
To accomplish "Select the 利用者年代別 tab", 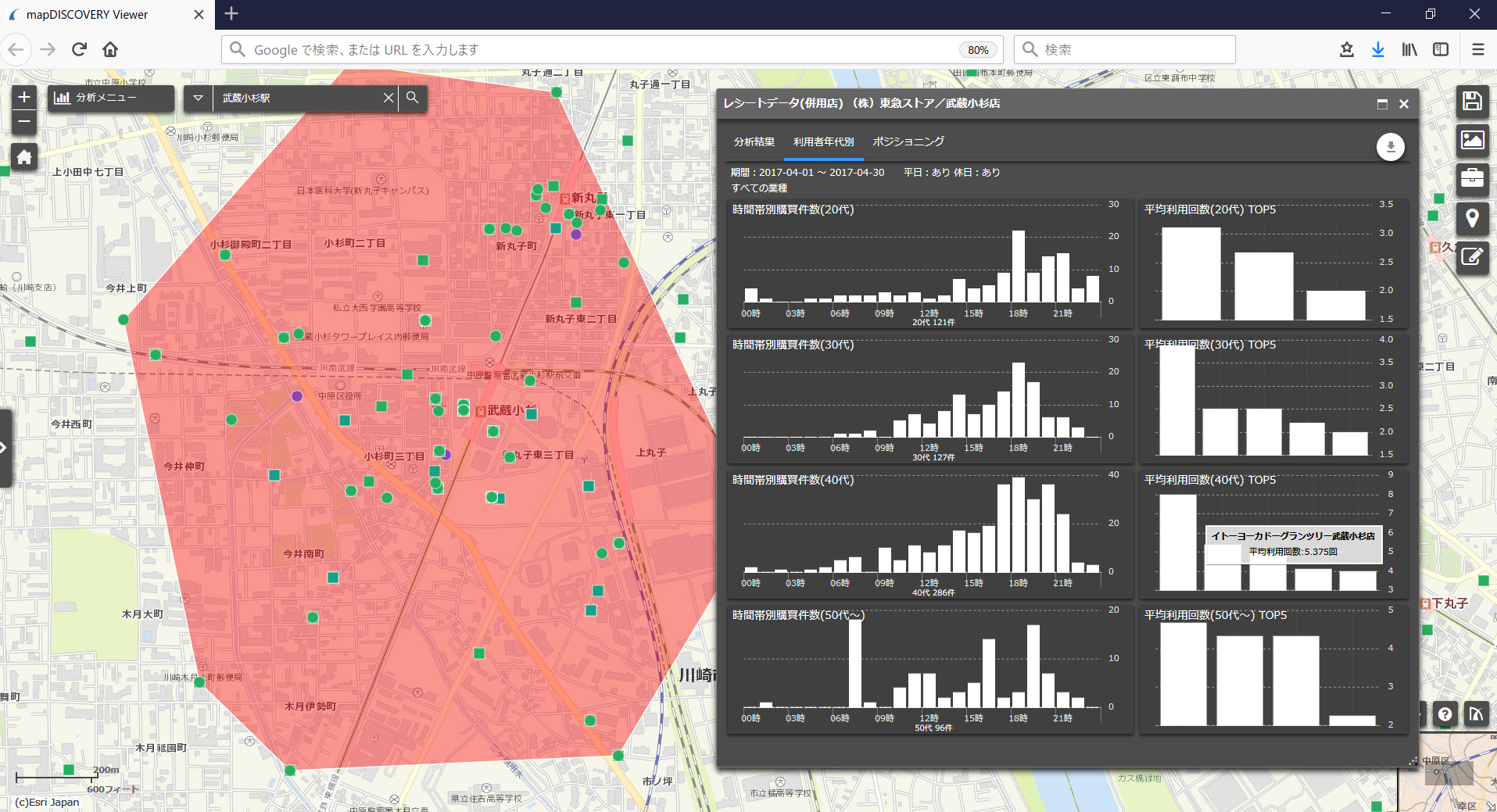I will (823, 141).
